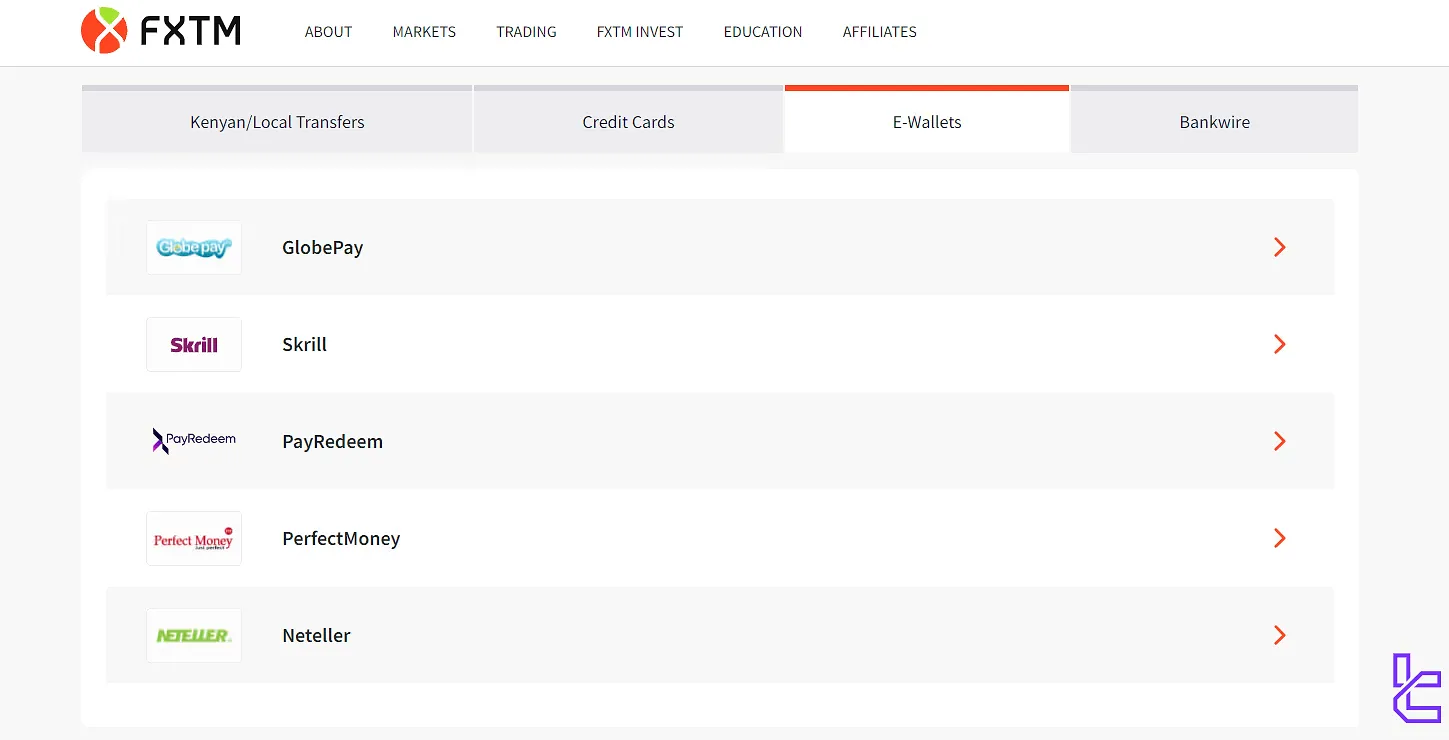Expand the Neteller row chevron
Image resolution: width=1449 pixels, height=740 pixels.
[1279, 635]
